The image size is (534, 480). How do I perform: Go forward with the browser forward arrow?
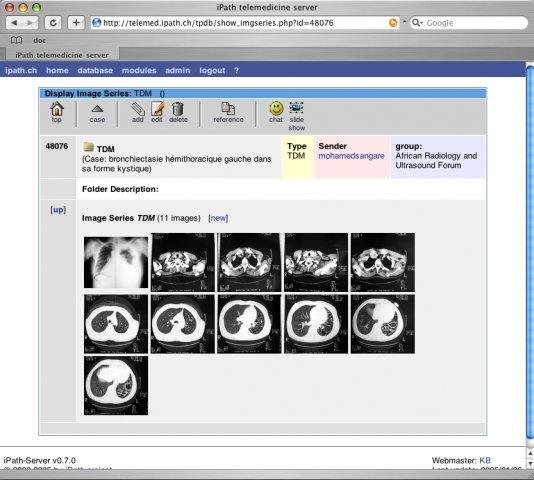[30, 23]
